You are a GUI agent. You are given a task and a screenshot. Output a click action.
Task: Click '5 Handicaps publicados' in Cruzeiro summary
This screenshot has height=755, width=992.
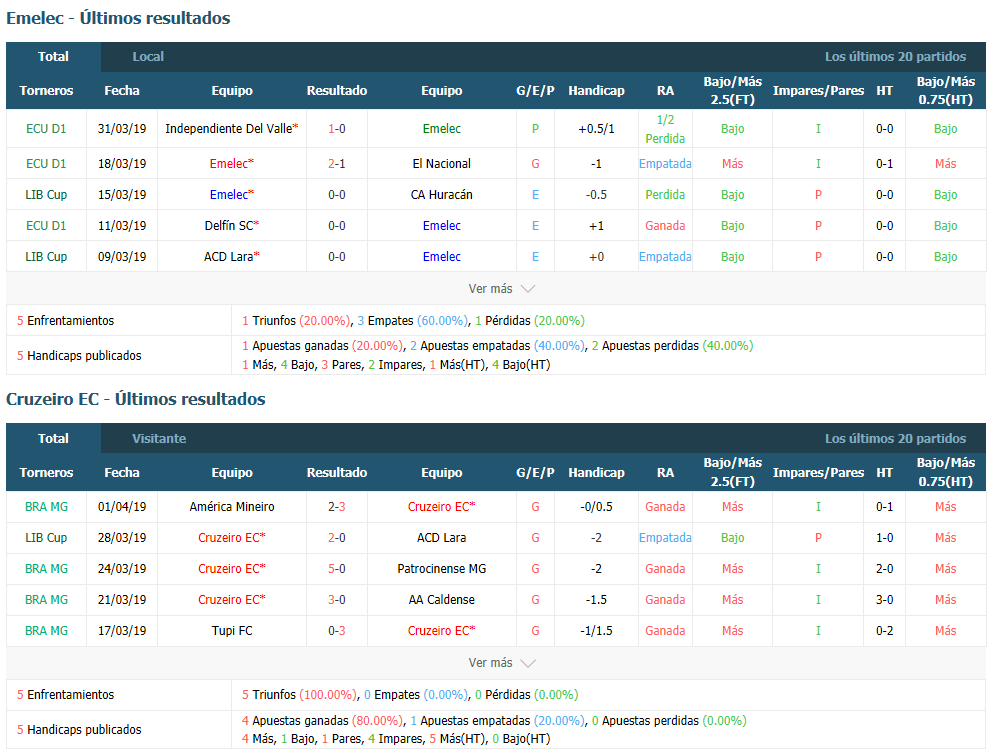79,729
